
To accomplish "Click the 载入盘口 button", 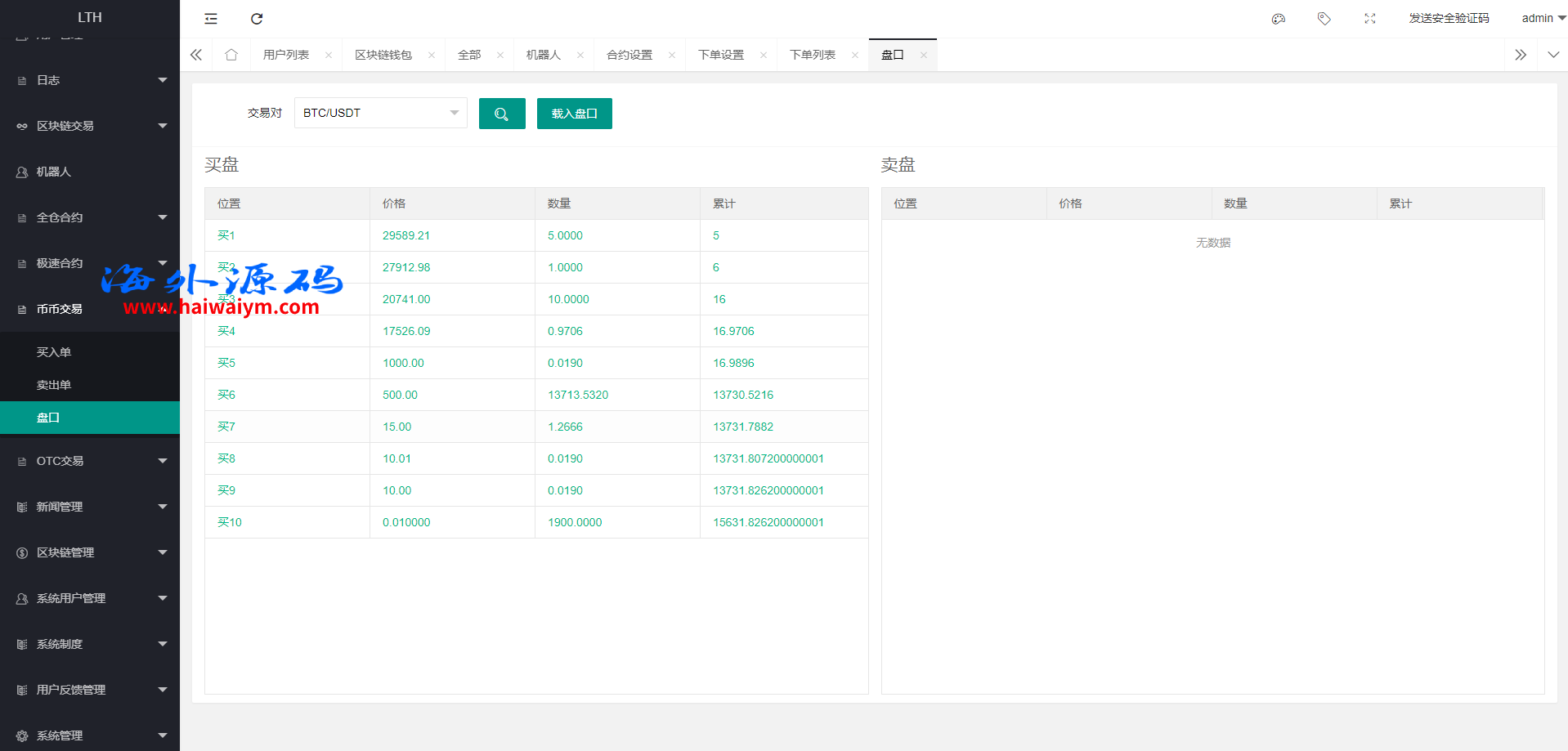I will coord(574,114).
